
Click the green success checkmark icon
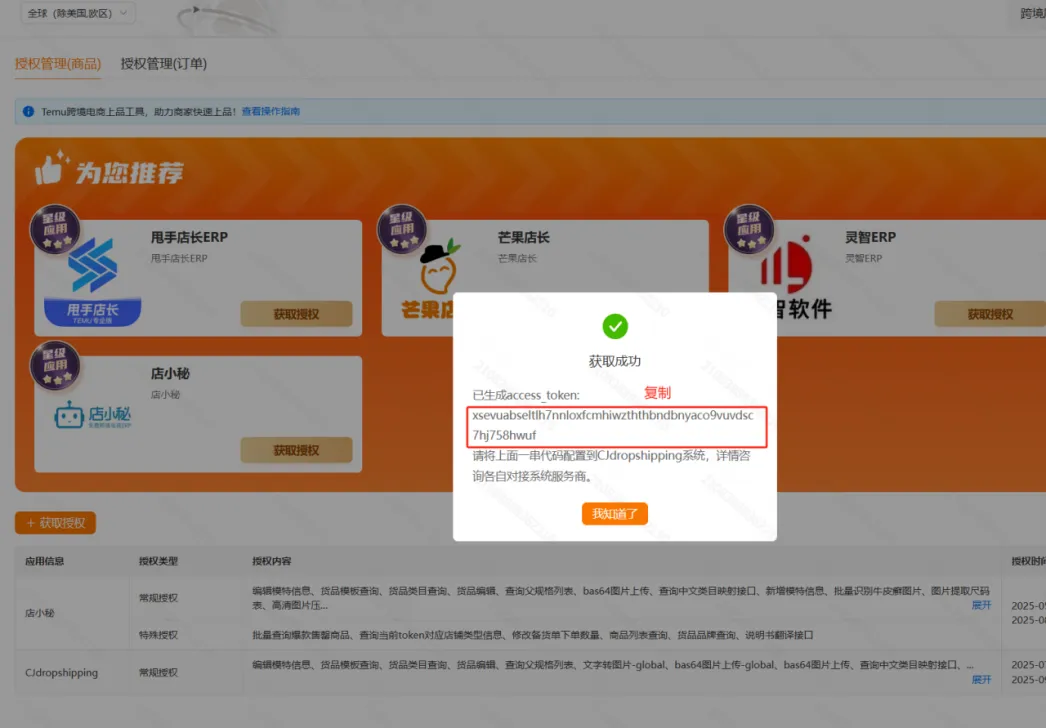[615, 326]
